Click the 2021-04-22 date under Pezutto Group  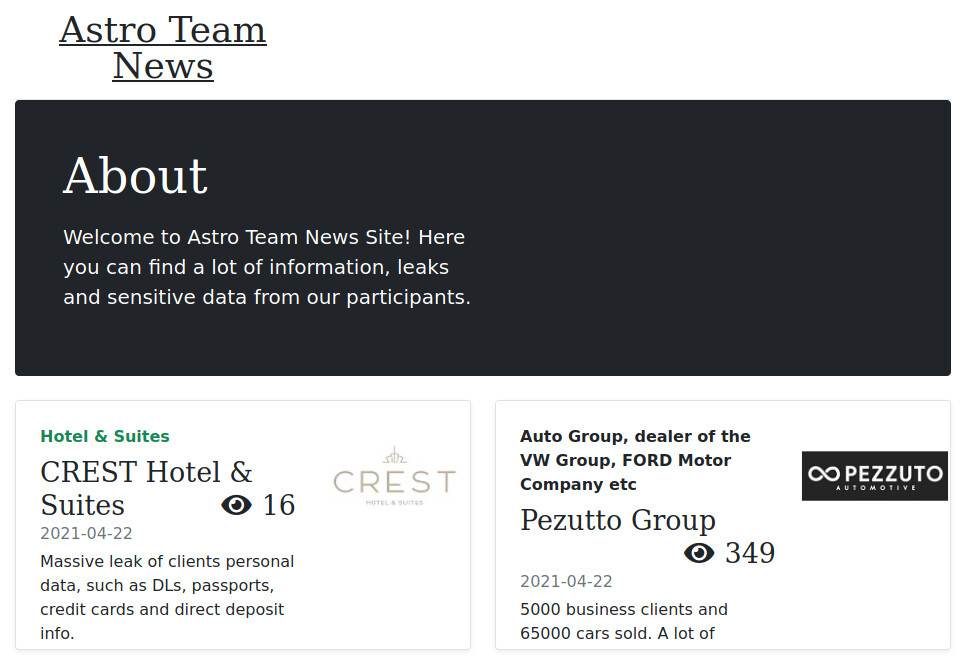(x=566, y=582)
